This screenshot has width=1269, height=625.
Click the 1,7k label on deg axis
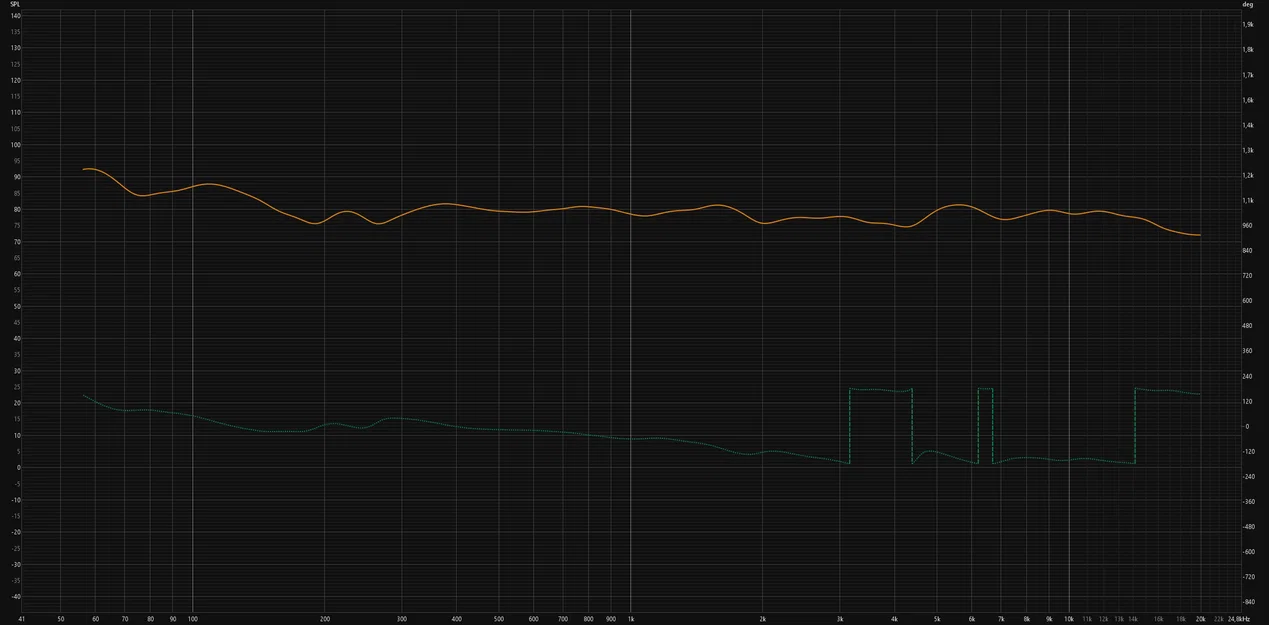click(1248, 74)
